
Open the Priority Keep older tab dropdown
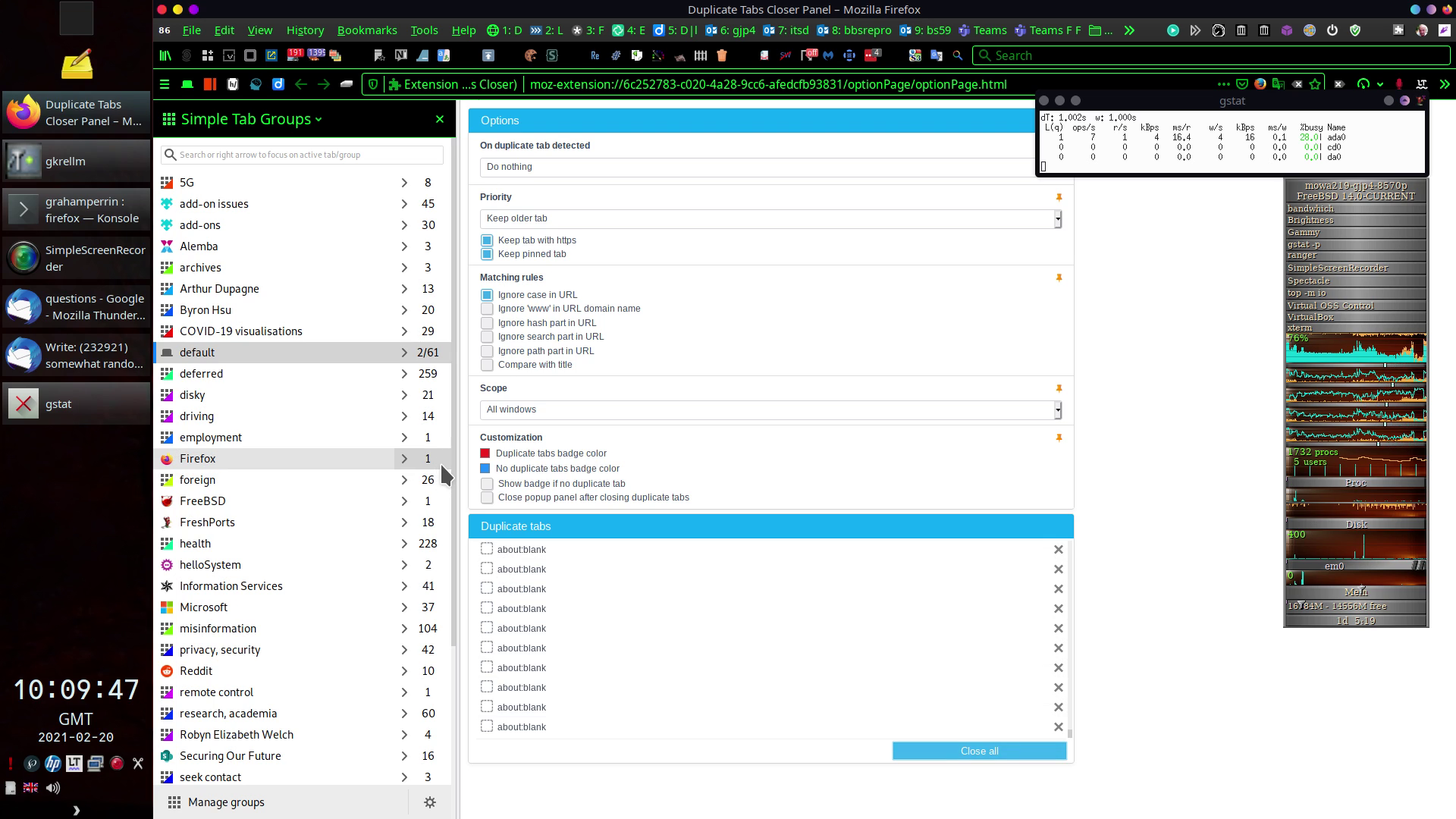pos(770,218)
